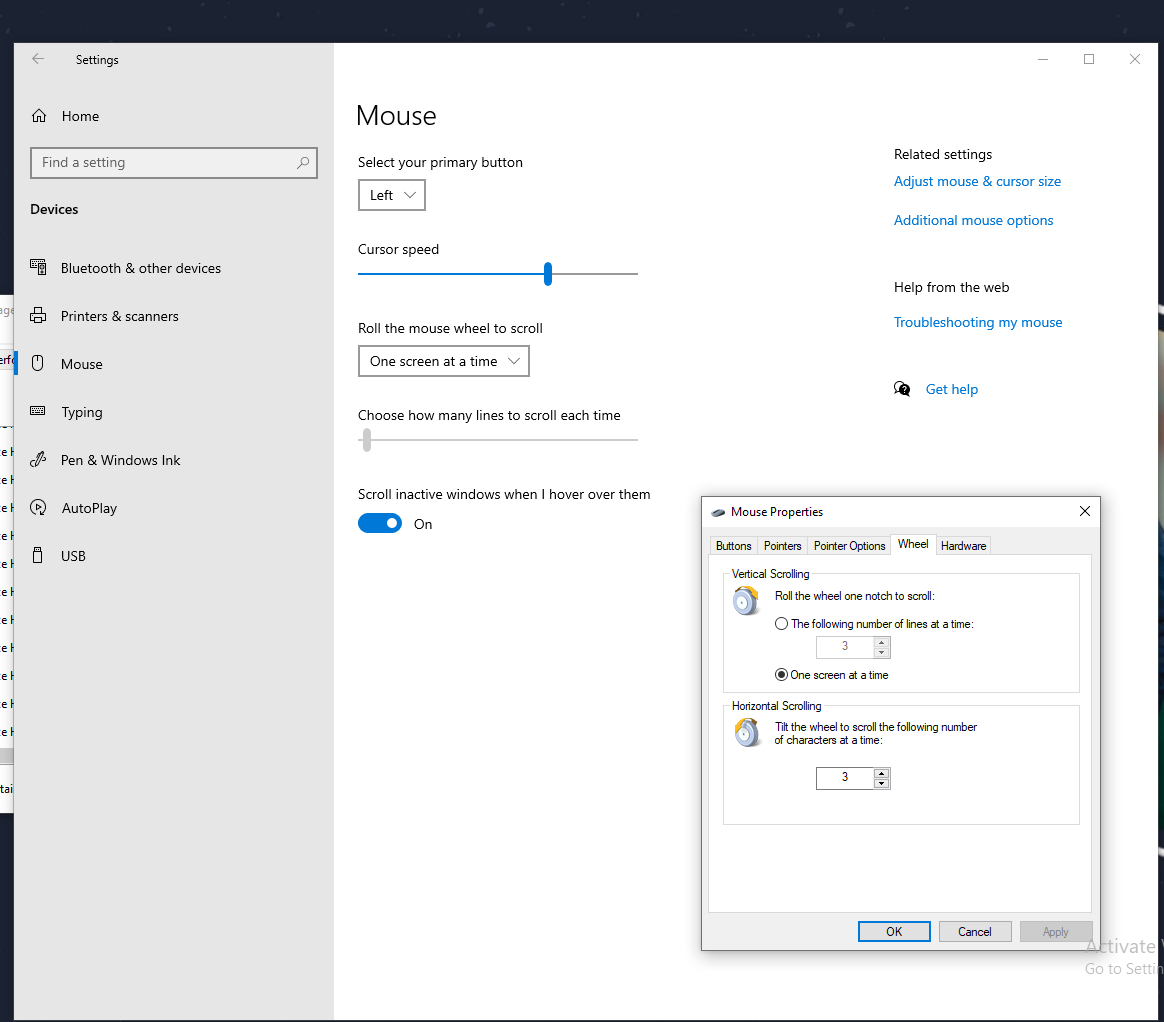Viewport: 1164px width, 1022px height.
Task: Select the Wheel tab
Action: point(913,544)
